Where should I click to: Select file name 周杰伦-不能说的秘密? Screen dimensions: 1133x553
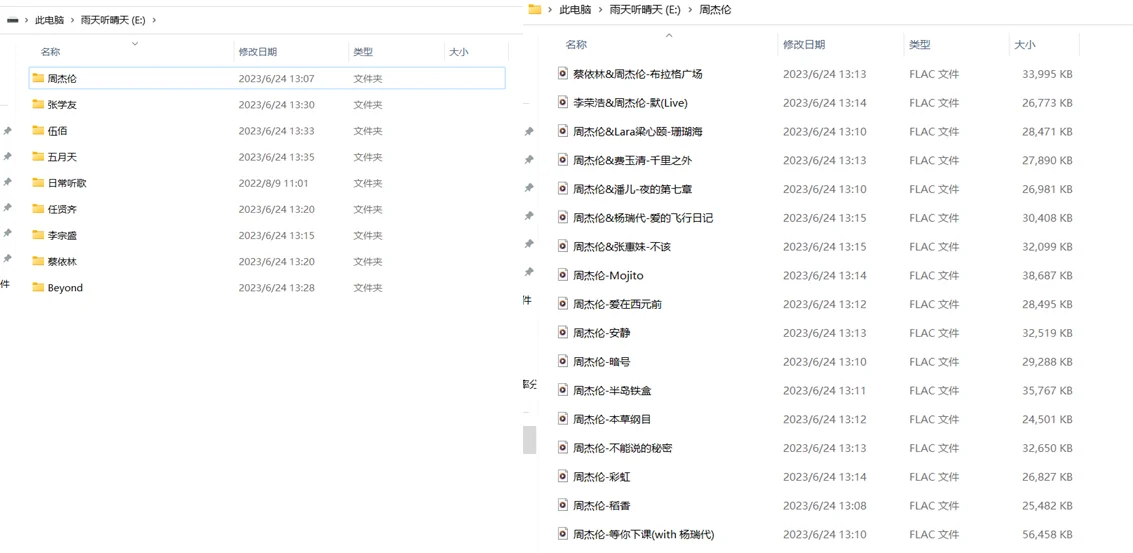[x=623, y=448]
